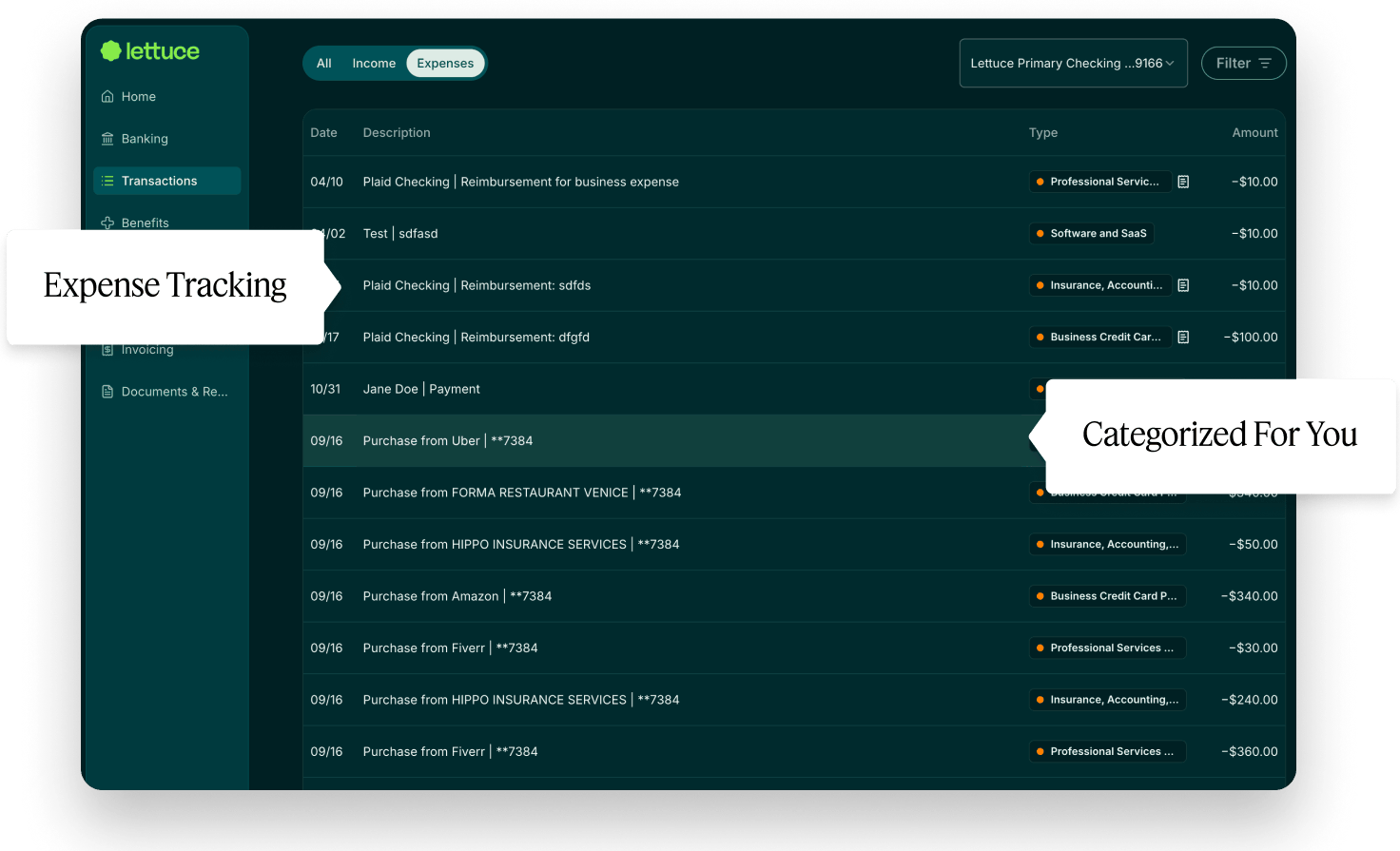1400x851 pixels.
Task: Open Documents & Re... sidebar item
Action: [165, 392]
